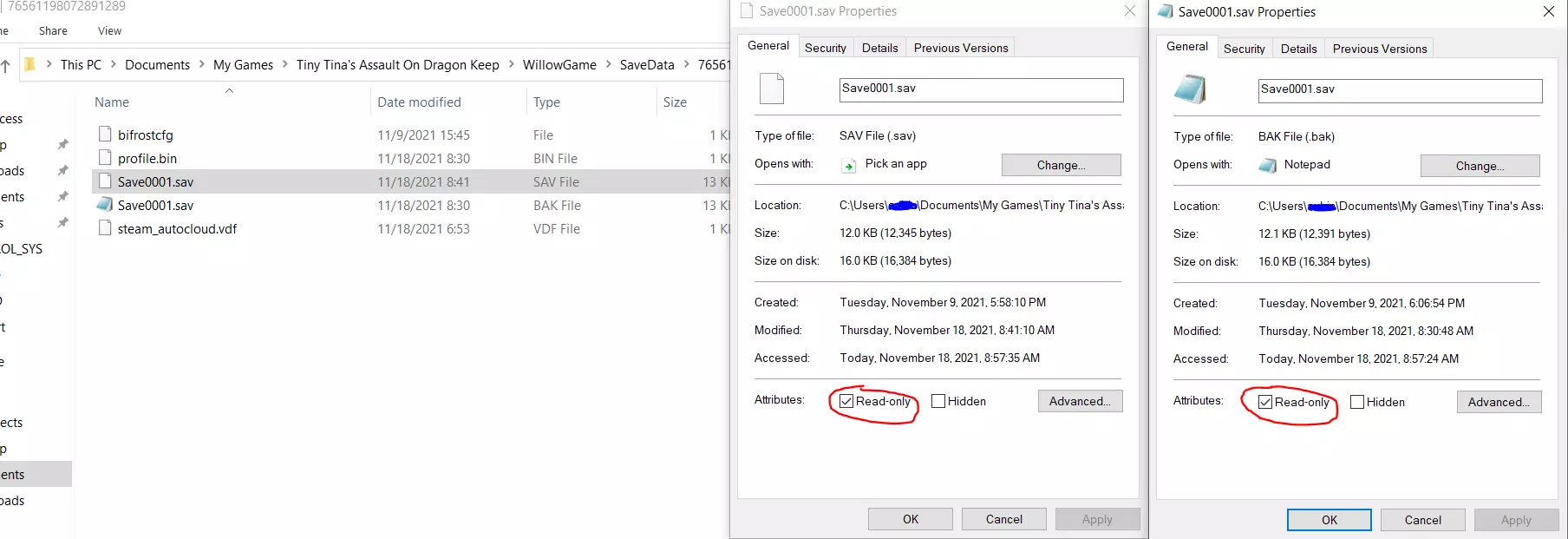Expand the chevron after My Games in the breadcrumb

coord(284,64)
